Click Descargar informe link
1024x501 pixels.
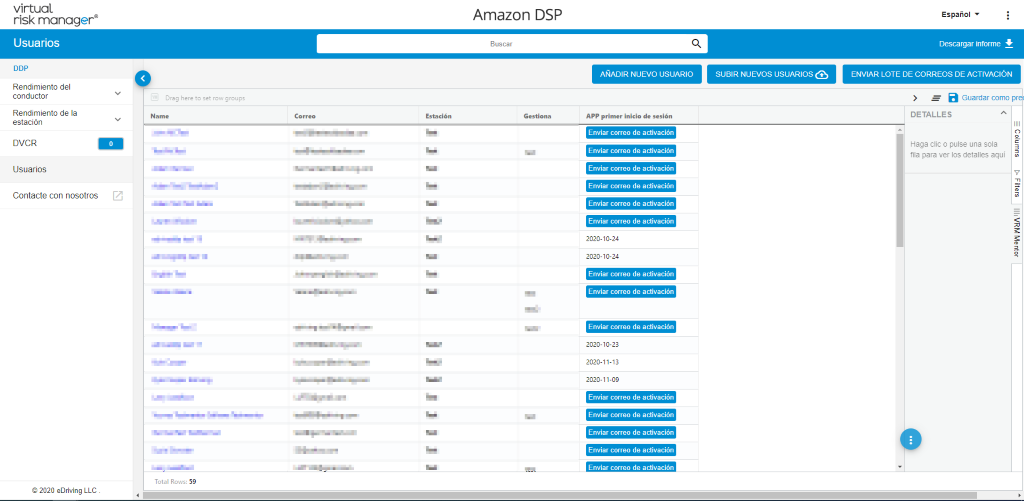[x=969, y=44]
